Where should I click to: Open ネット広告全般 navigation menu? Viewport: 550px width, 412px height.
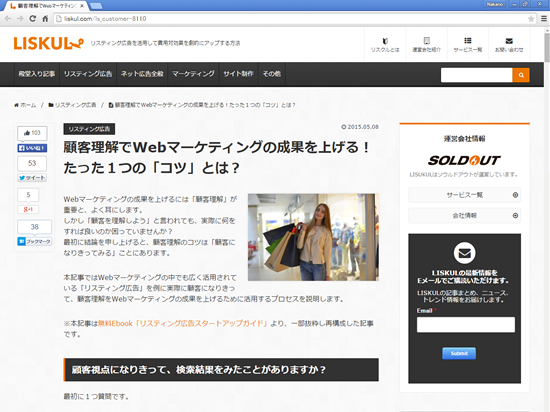coord(142,74)
